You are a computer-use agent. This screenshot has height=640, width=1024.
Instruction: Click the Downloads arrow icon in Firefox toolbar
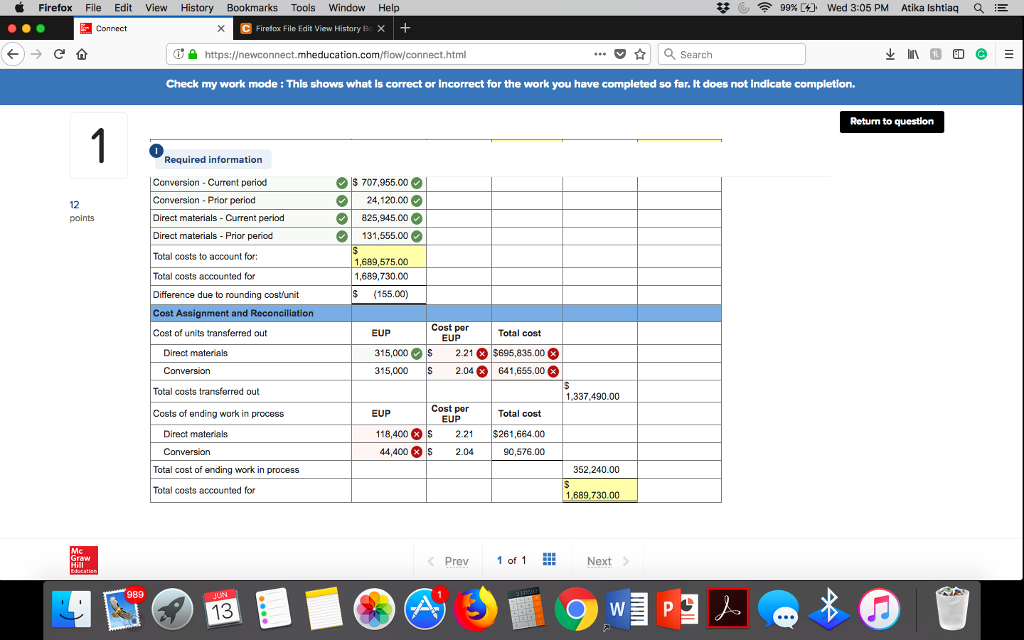890,53
